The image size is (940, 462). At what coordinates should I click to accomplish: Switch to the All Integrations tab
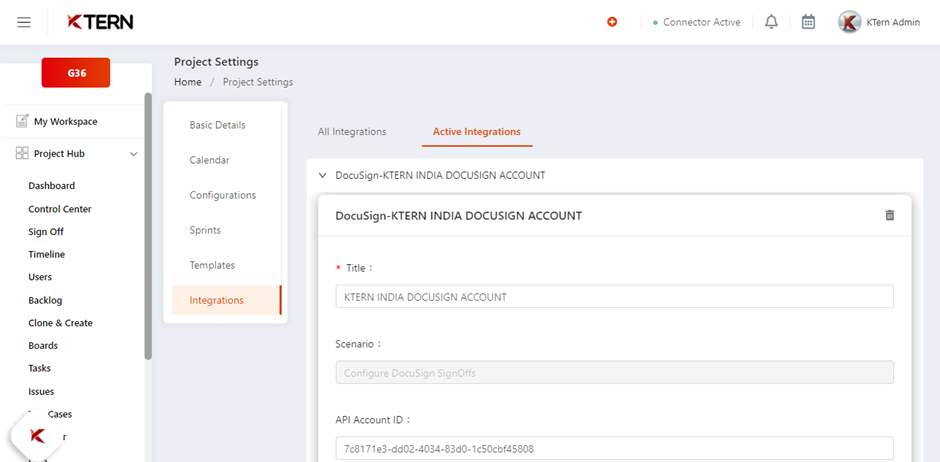352,131
